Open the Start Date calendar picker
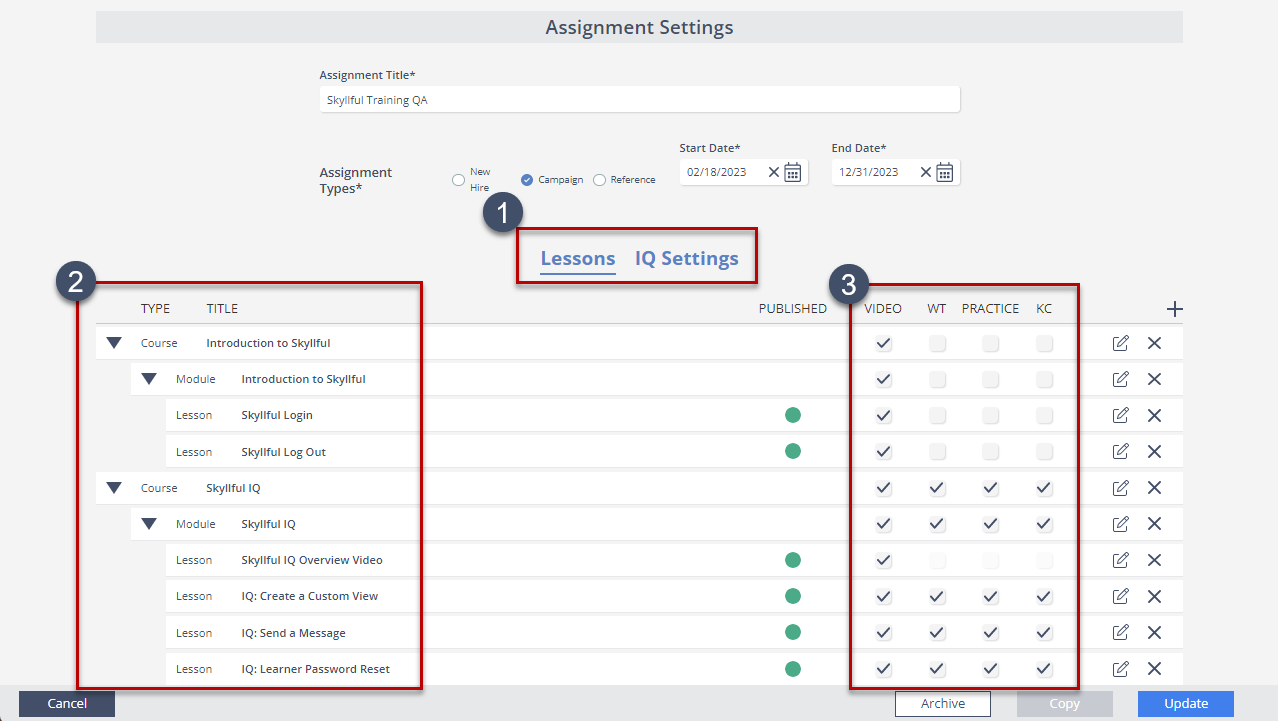Image resolution: width=1278 pixels, height=721 pixels. coord(793,172)
